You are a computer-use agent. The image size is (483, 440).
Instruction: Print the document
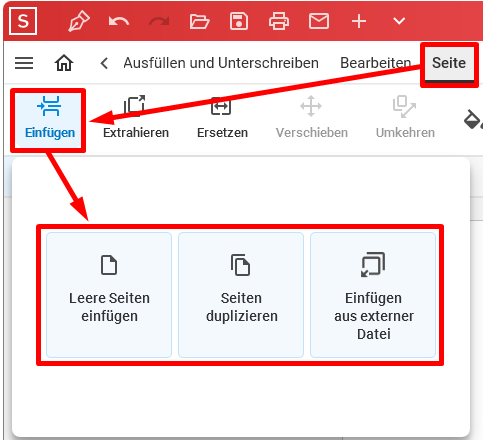click(x=279, y=21)
